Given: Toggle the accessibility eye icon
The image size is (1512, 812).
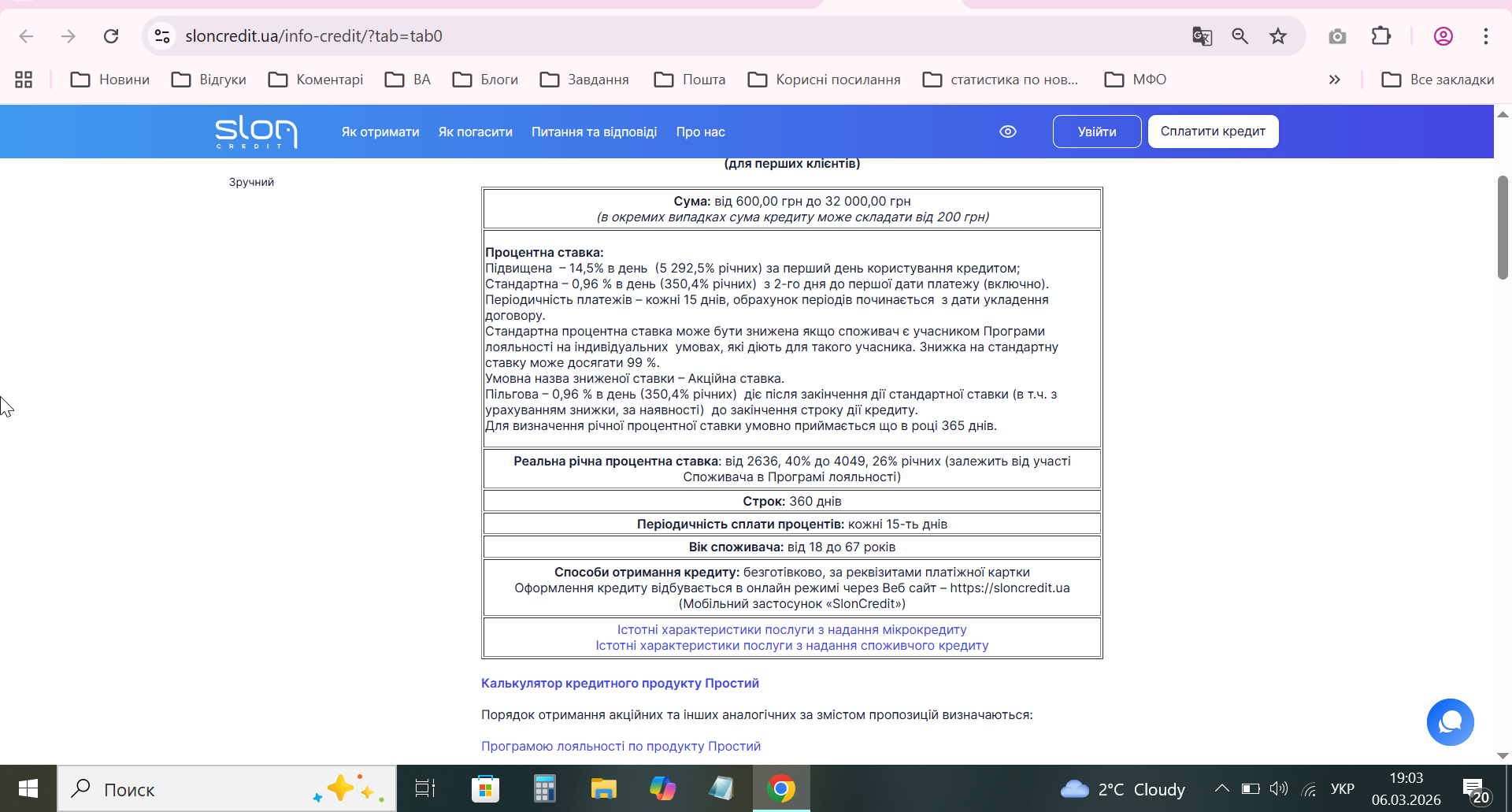Looking at the screenshot, I should [1008, 132].
